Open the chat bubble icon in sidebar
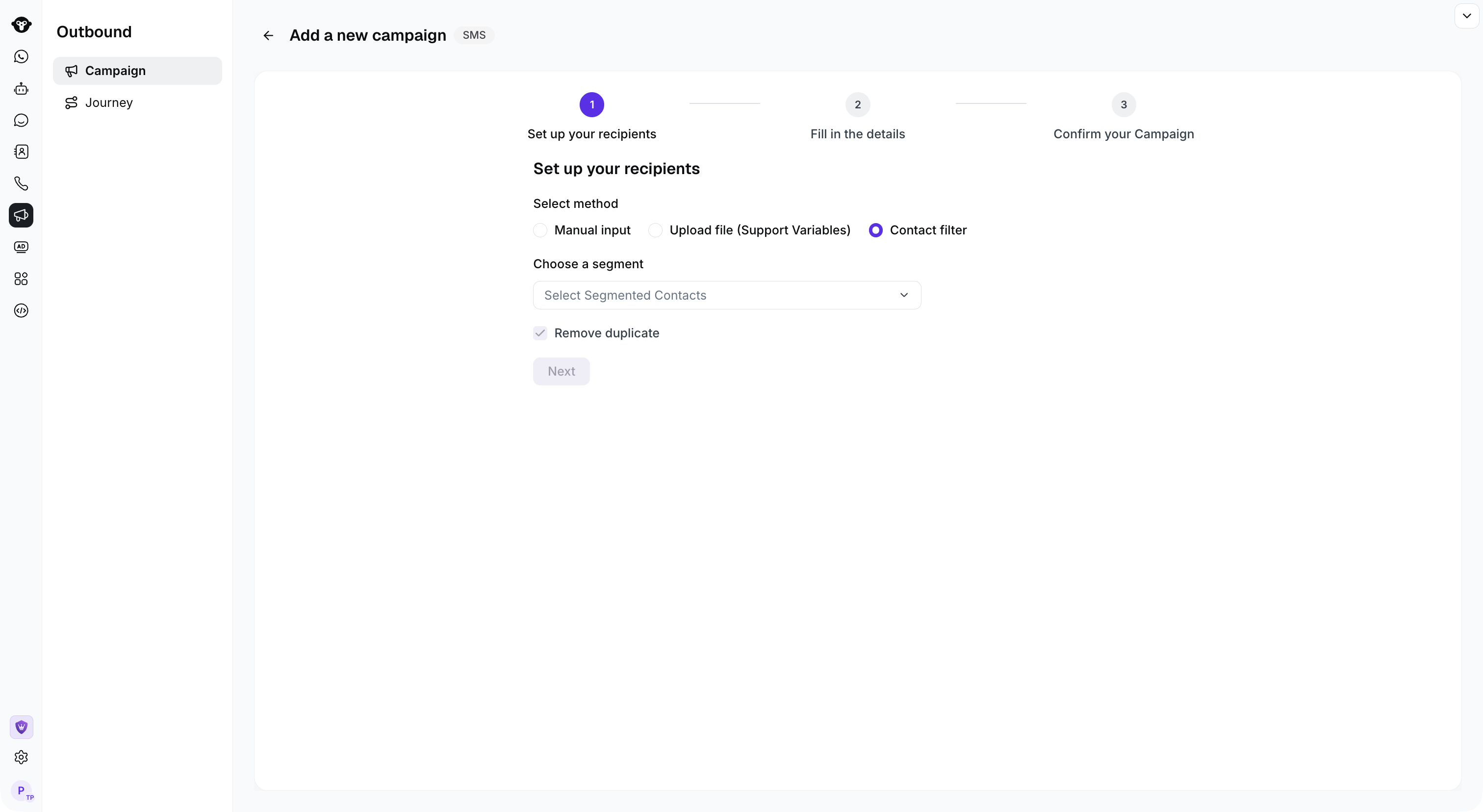The width and height of the screenshot is (1483, 812). (x=21, y=120)
